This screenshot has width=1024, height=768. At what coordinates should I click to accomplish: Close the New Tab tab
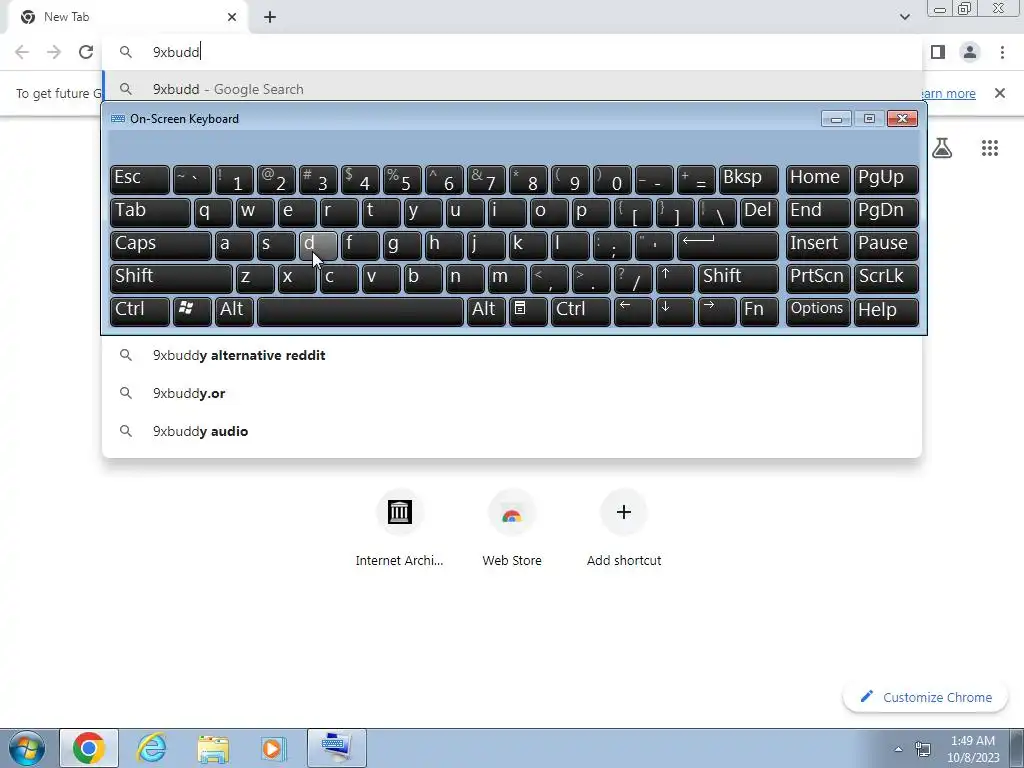[x=232, y=17]
